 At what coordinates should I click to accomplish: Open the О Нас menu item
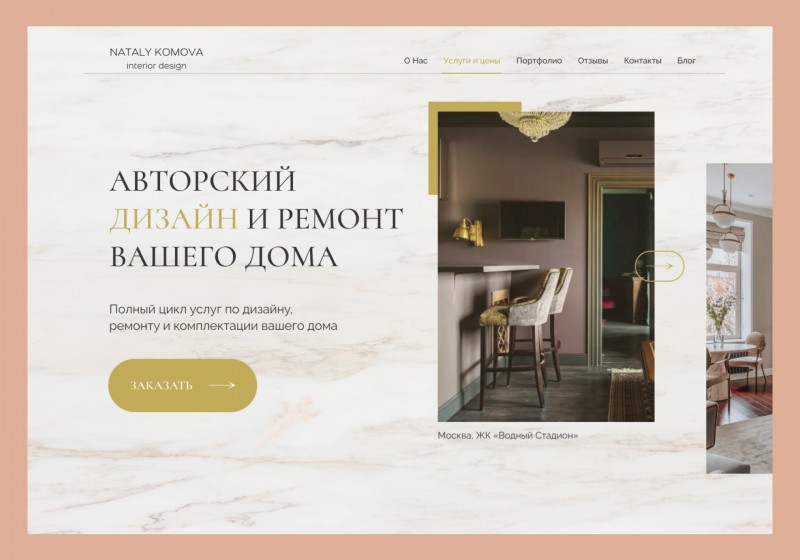pos(415,61)
